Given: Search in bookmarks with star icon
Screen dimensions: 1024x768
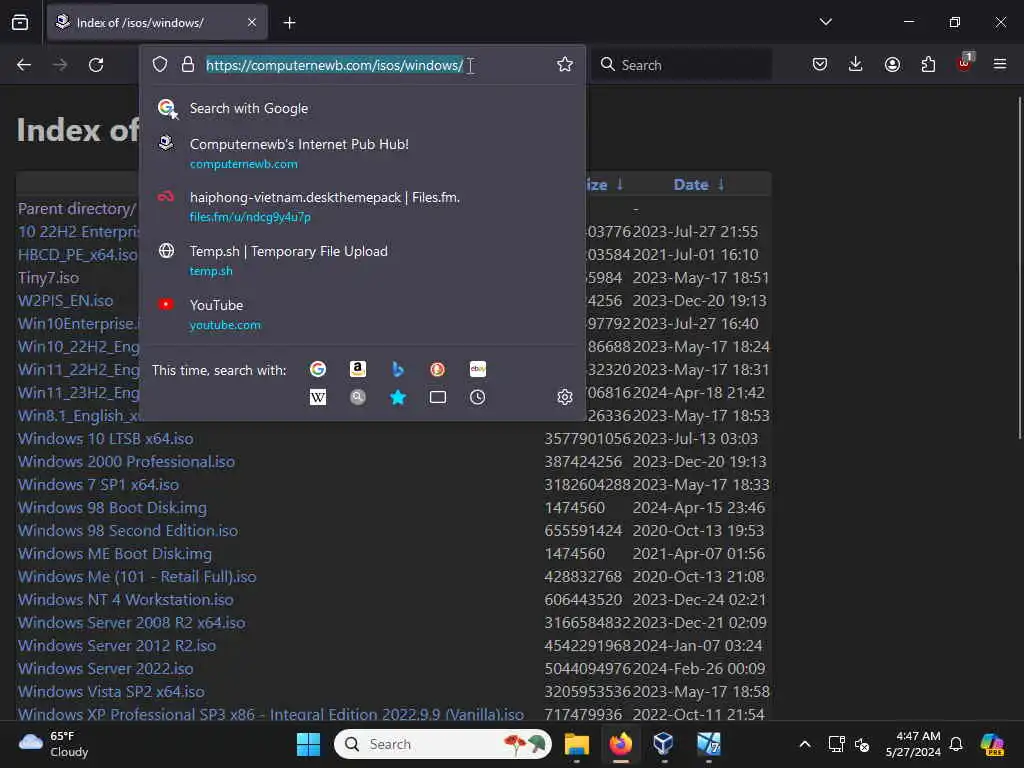Looking at the screenshot, I should 398,397.
